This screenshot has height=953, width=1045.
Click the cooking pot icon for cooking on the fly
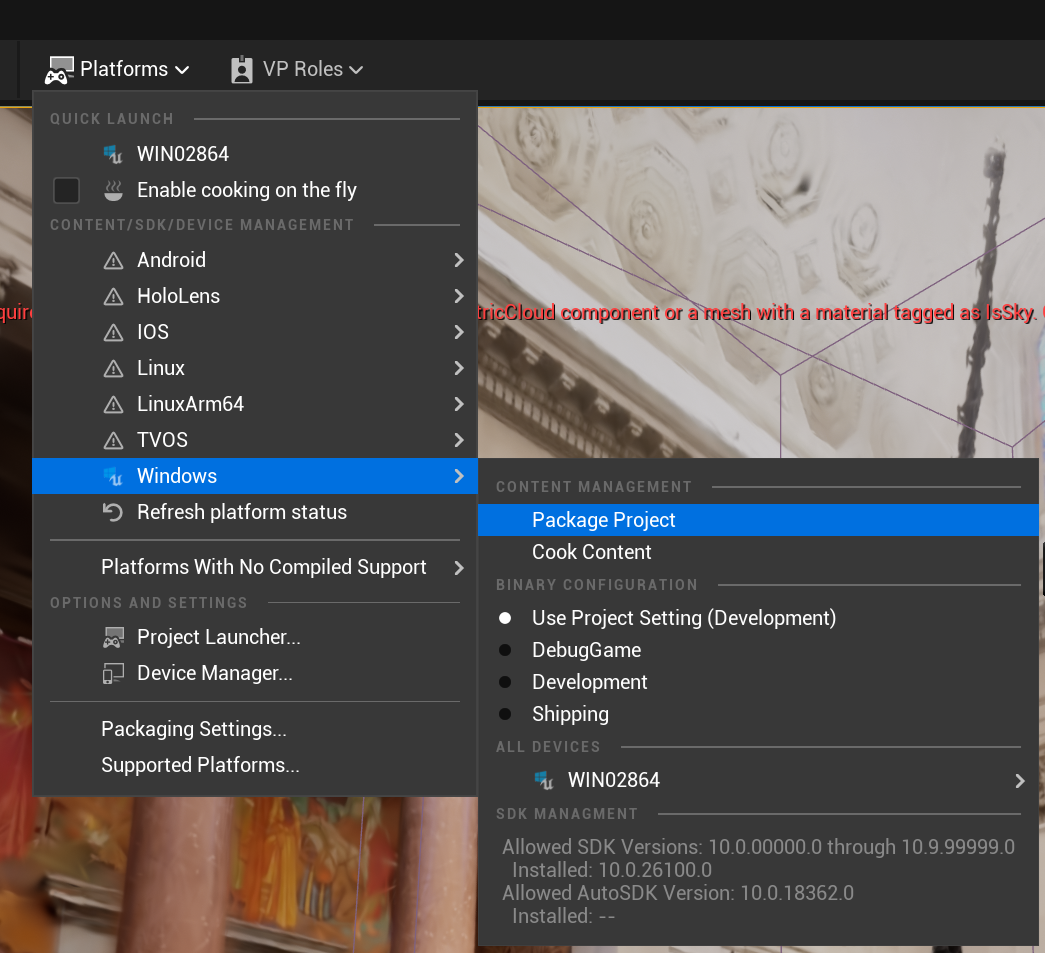[113, 190]
